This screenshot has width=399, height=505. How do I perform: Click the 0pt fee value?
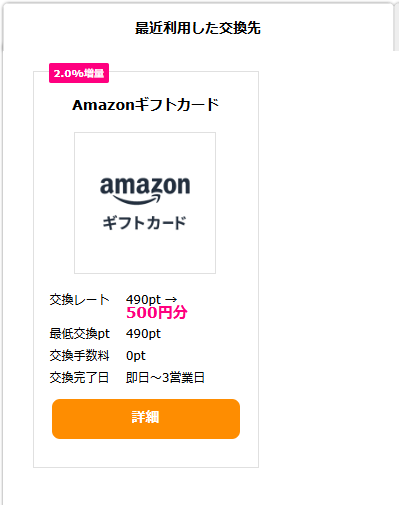(x=136, y=356)
